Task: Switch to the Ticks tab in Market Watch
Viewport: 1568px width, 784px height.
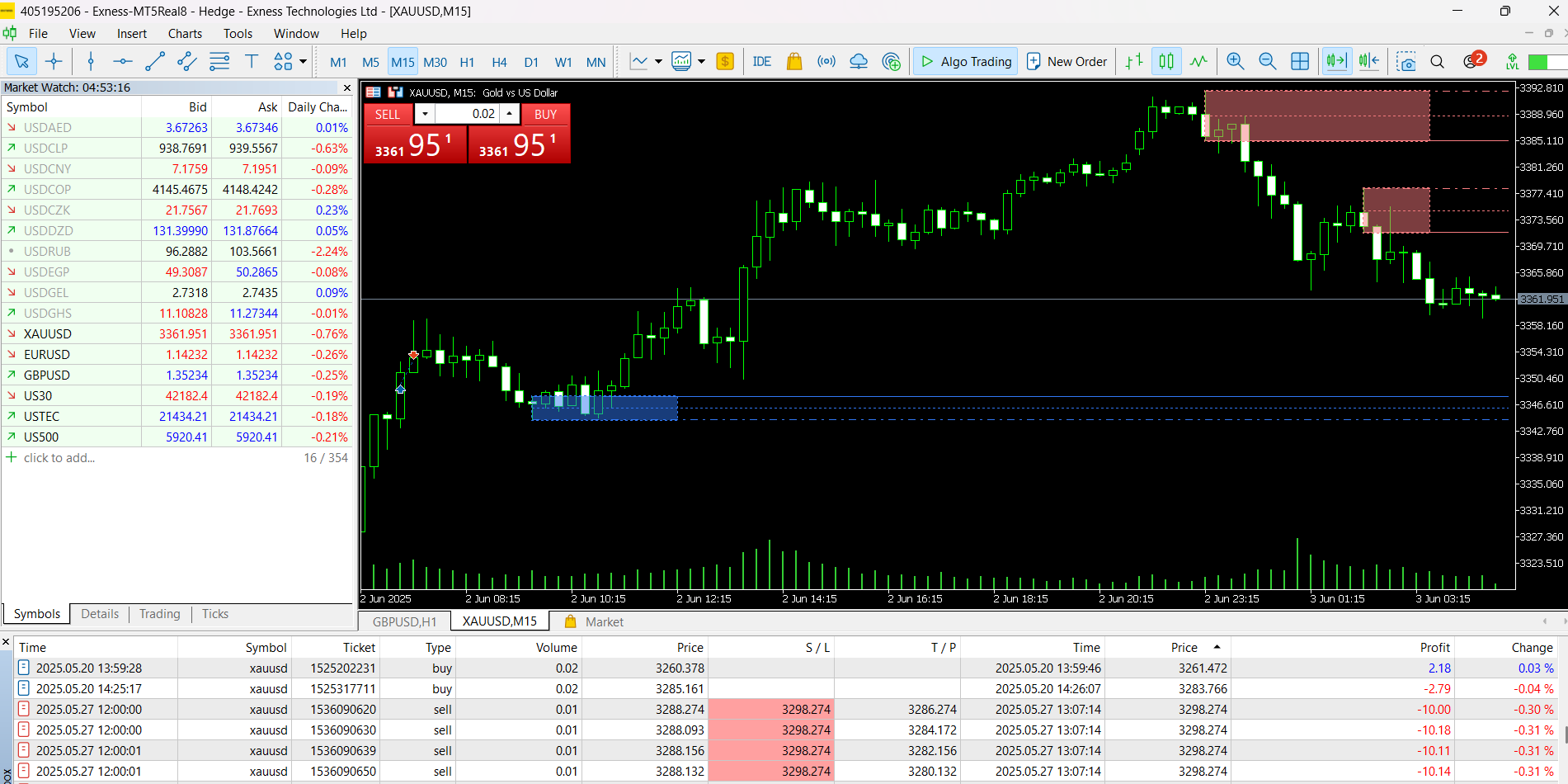Action: click(x=215, y=614)
